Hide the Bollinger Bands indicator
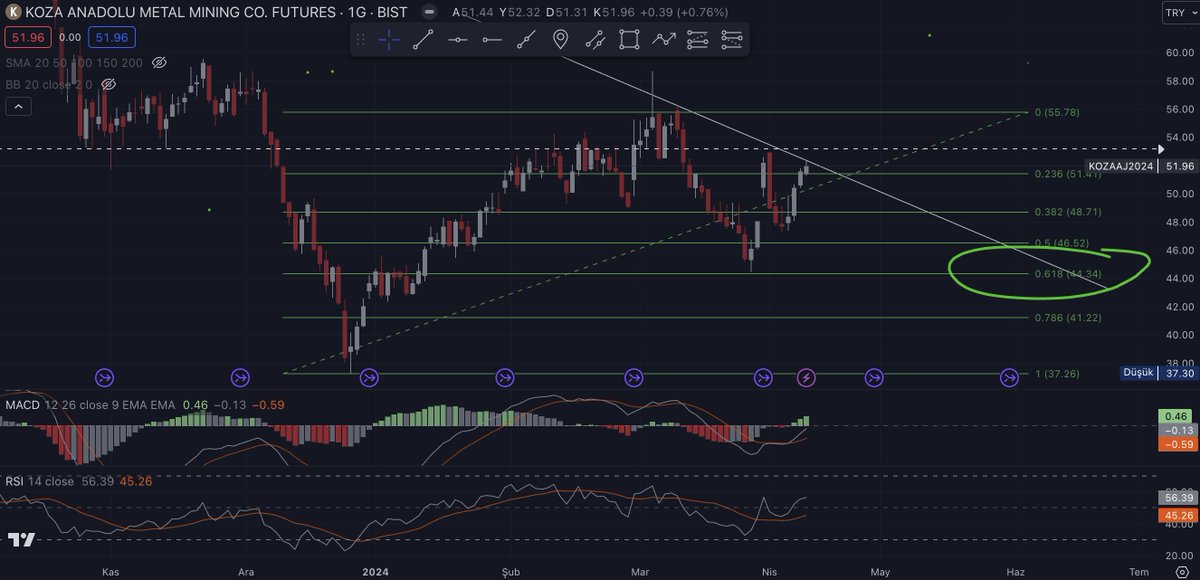 [108, 84]
